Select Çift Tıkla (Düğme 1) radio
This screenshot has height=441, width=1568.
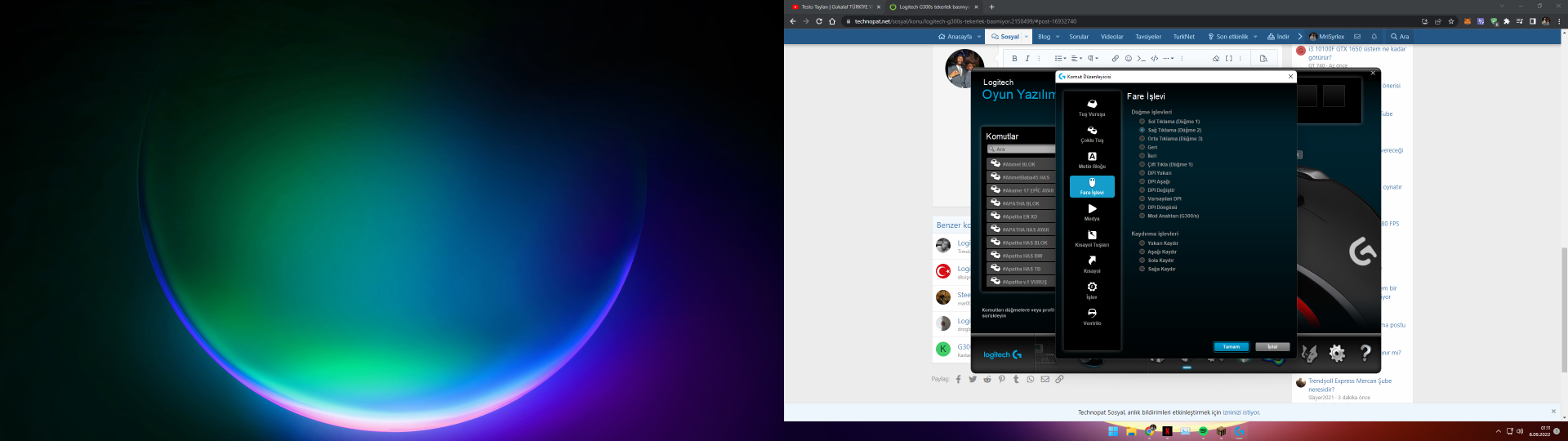click(1142, 164)
